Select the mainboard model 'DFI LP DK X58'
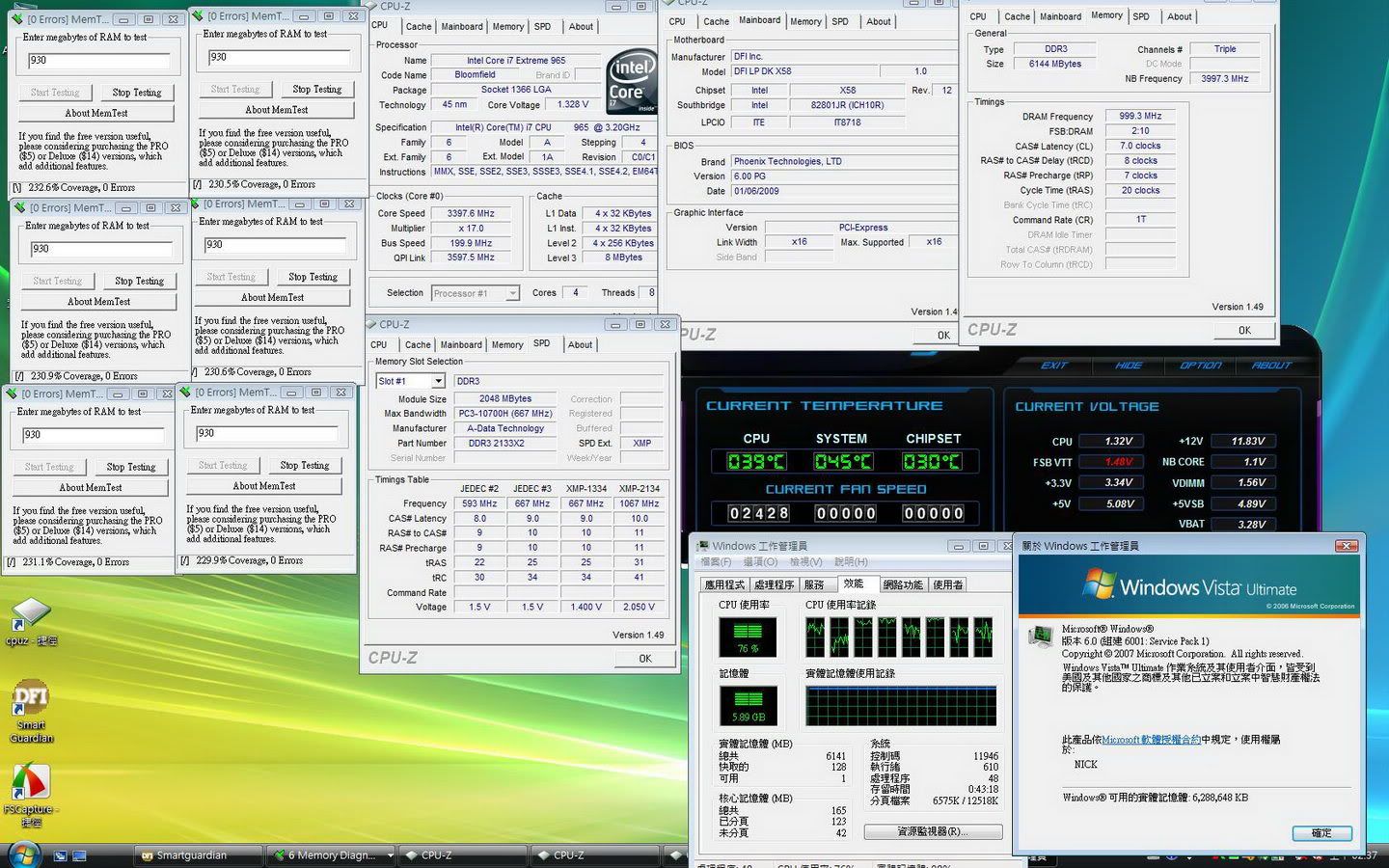 click(762, 71)
